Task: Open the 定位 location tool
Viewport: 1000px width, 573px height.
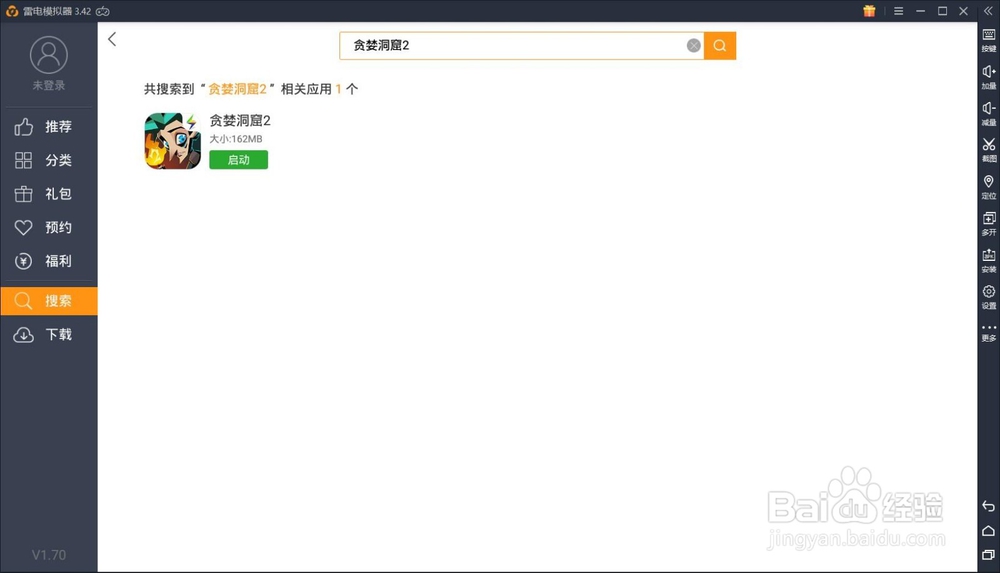Action: click(x=989, y=187)
